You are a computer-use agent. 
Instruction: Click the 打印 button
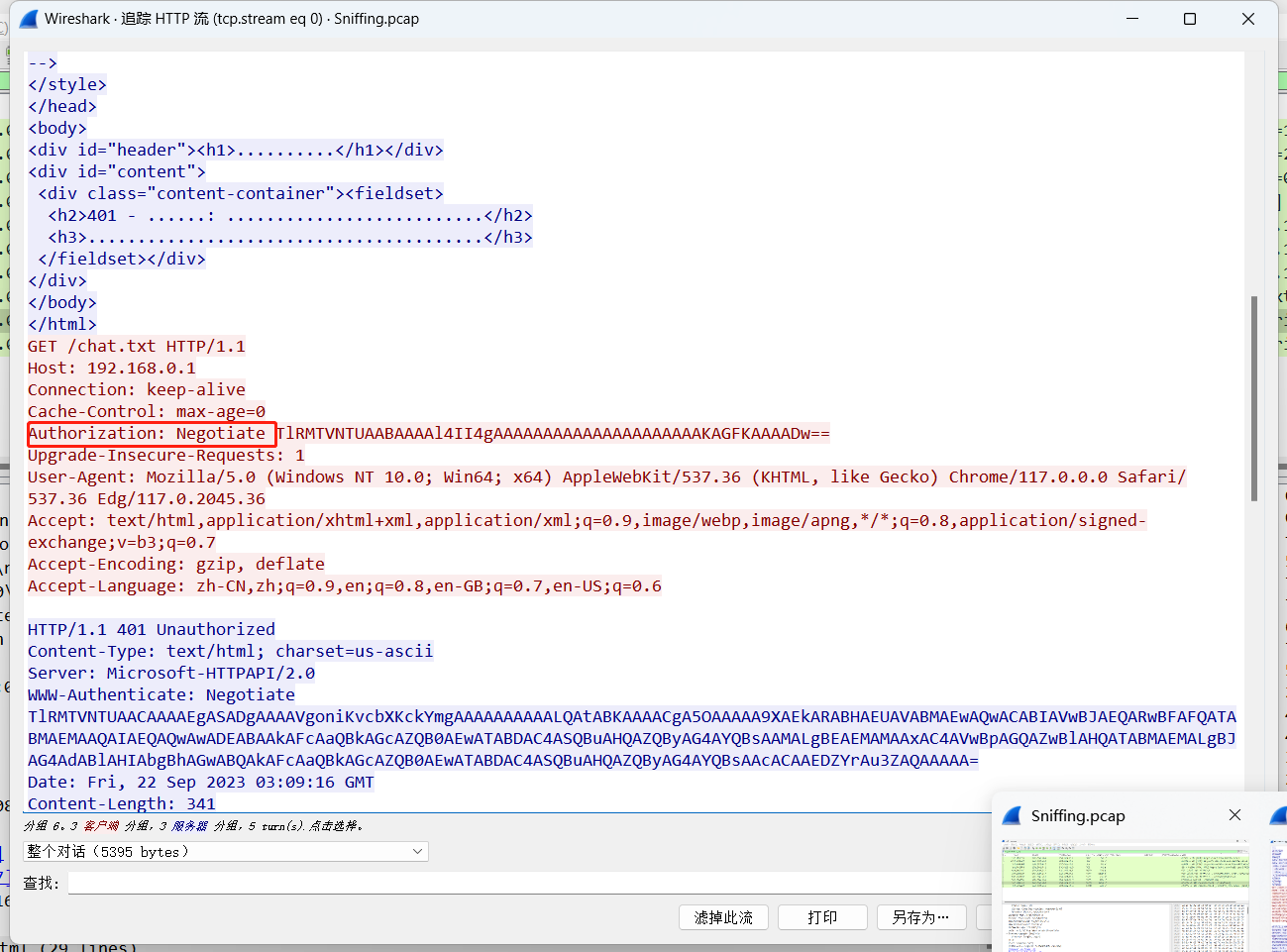point(823,917)
